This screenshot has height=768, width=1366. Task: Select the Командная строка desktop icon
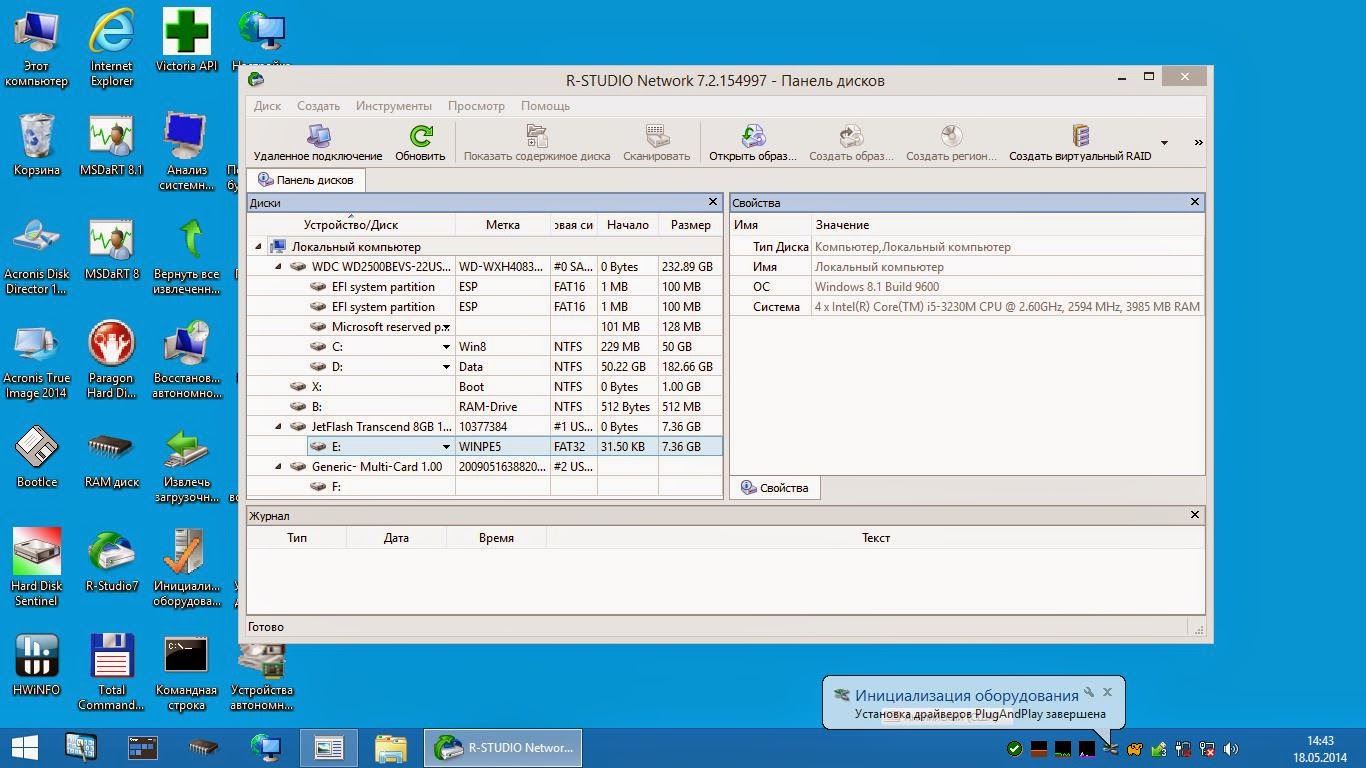(187, 672)
